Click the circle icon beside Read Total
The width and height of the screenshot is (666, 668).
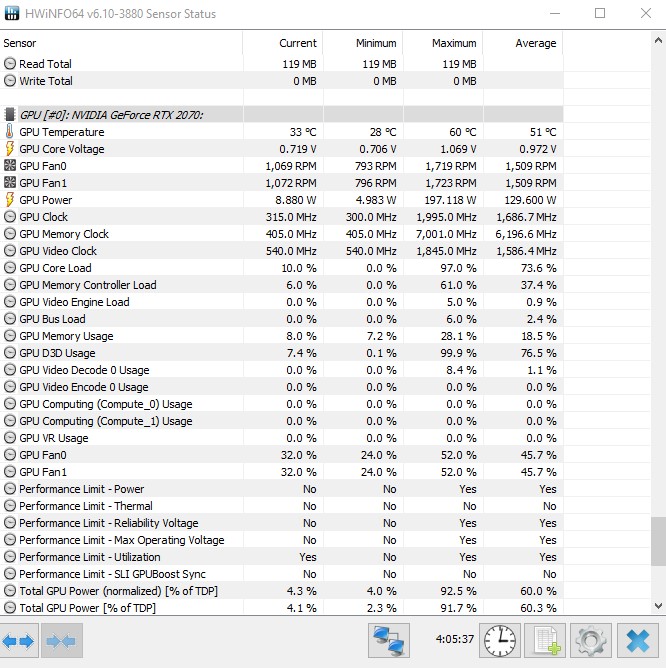(x=10, y=63)
